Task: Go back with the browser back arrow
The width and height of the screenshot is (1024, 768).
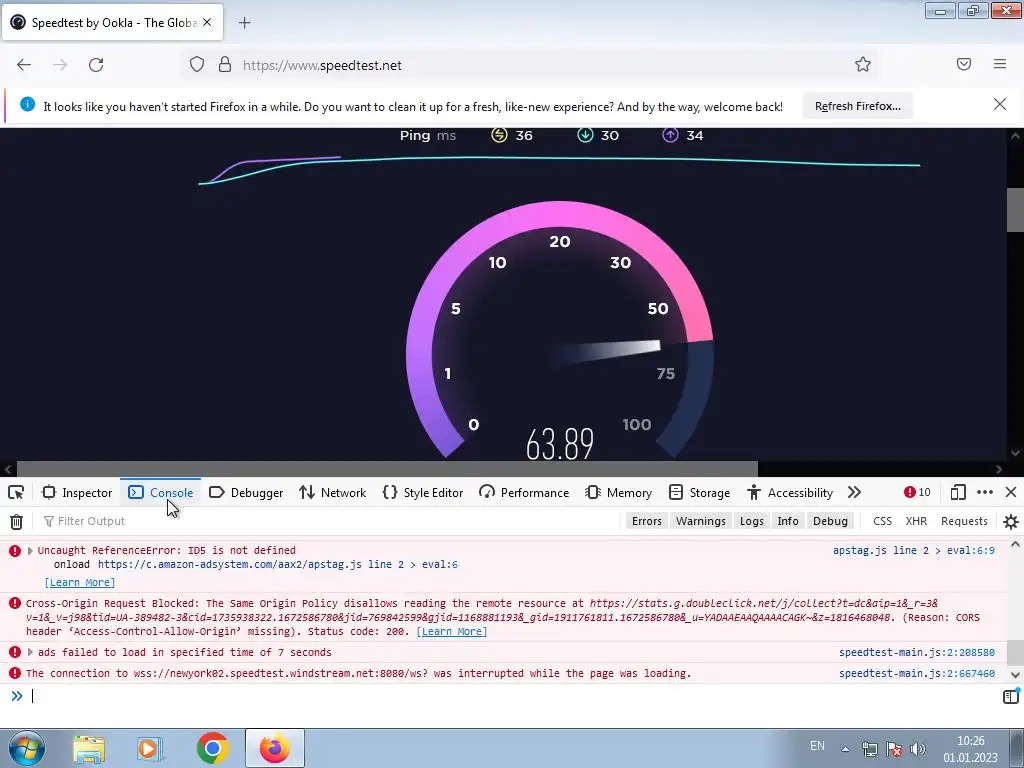Action: 24,65
